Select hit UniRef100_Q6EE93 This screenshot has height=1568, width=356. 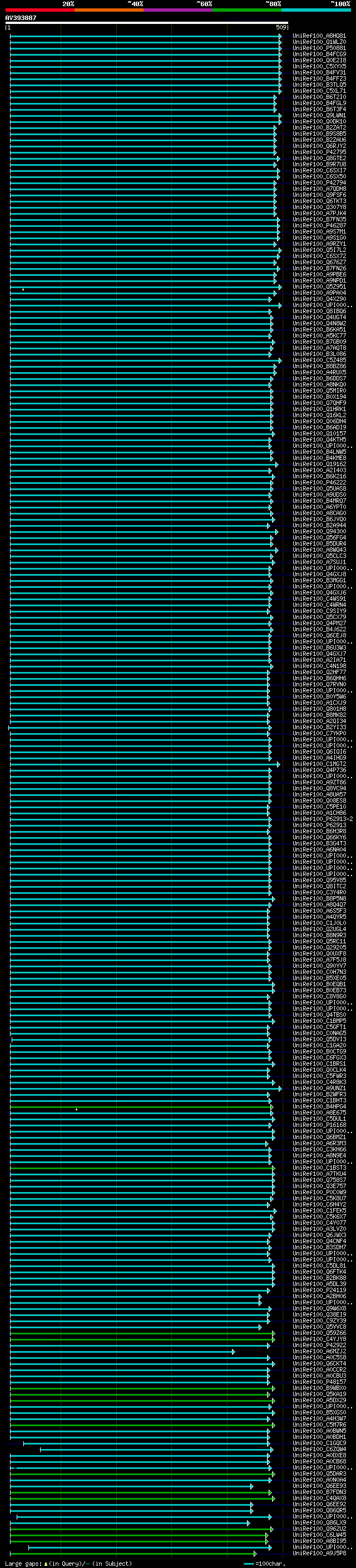pyautogui.click(x=319, y=1485)
